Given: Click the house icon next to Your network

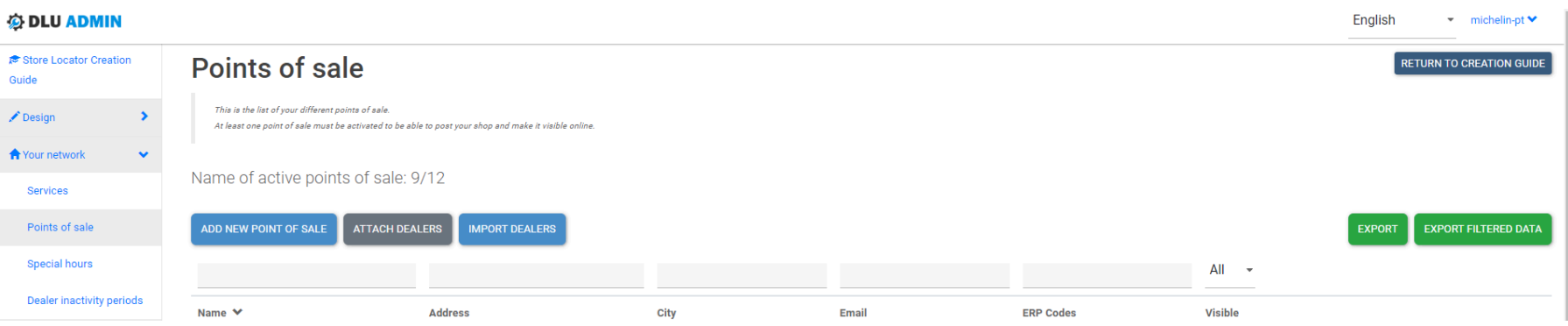Looking at the screenshot, I should click(x=14, y=154).
